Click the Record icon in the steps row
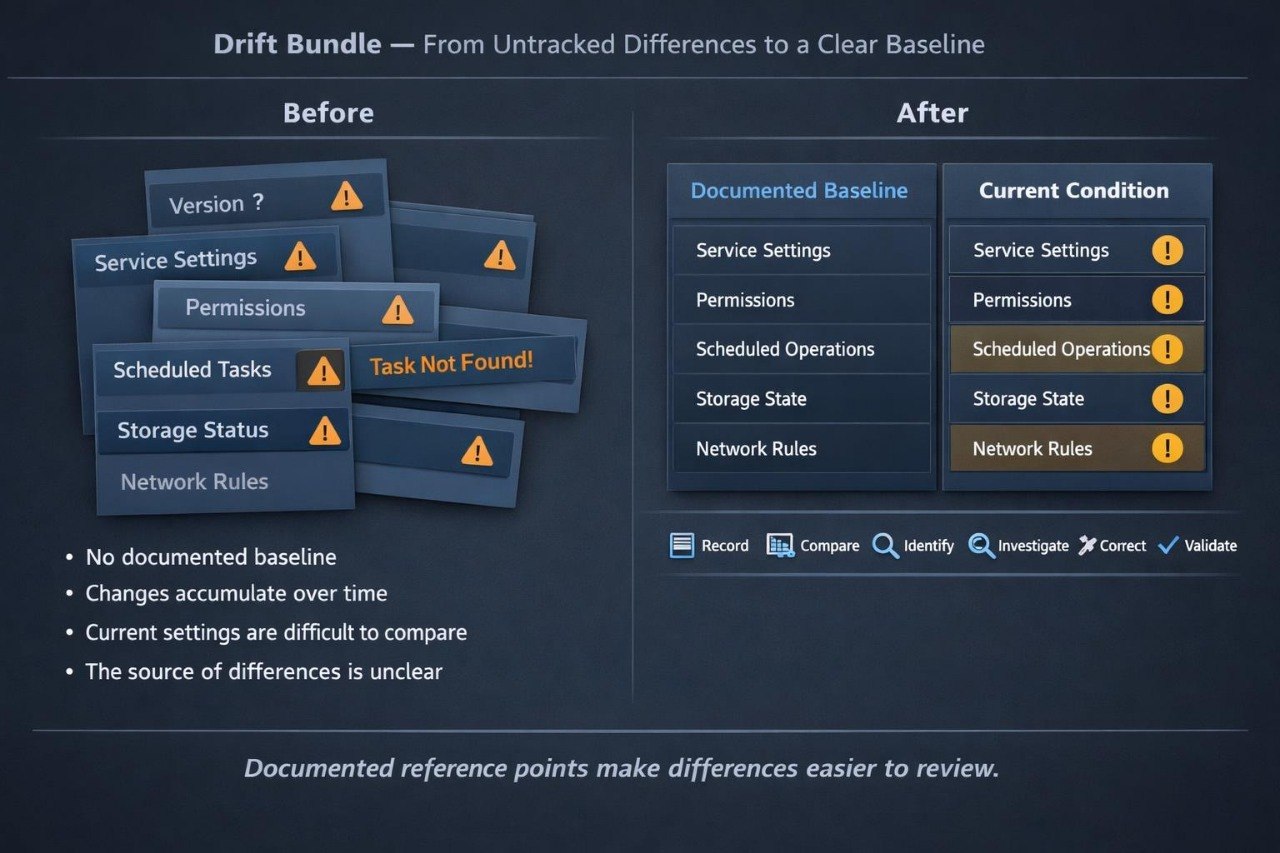Image resolution: width=1280 pixels, height=853 pixels. (681, 545)
